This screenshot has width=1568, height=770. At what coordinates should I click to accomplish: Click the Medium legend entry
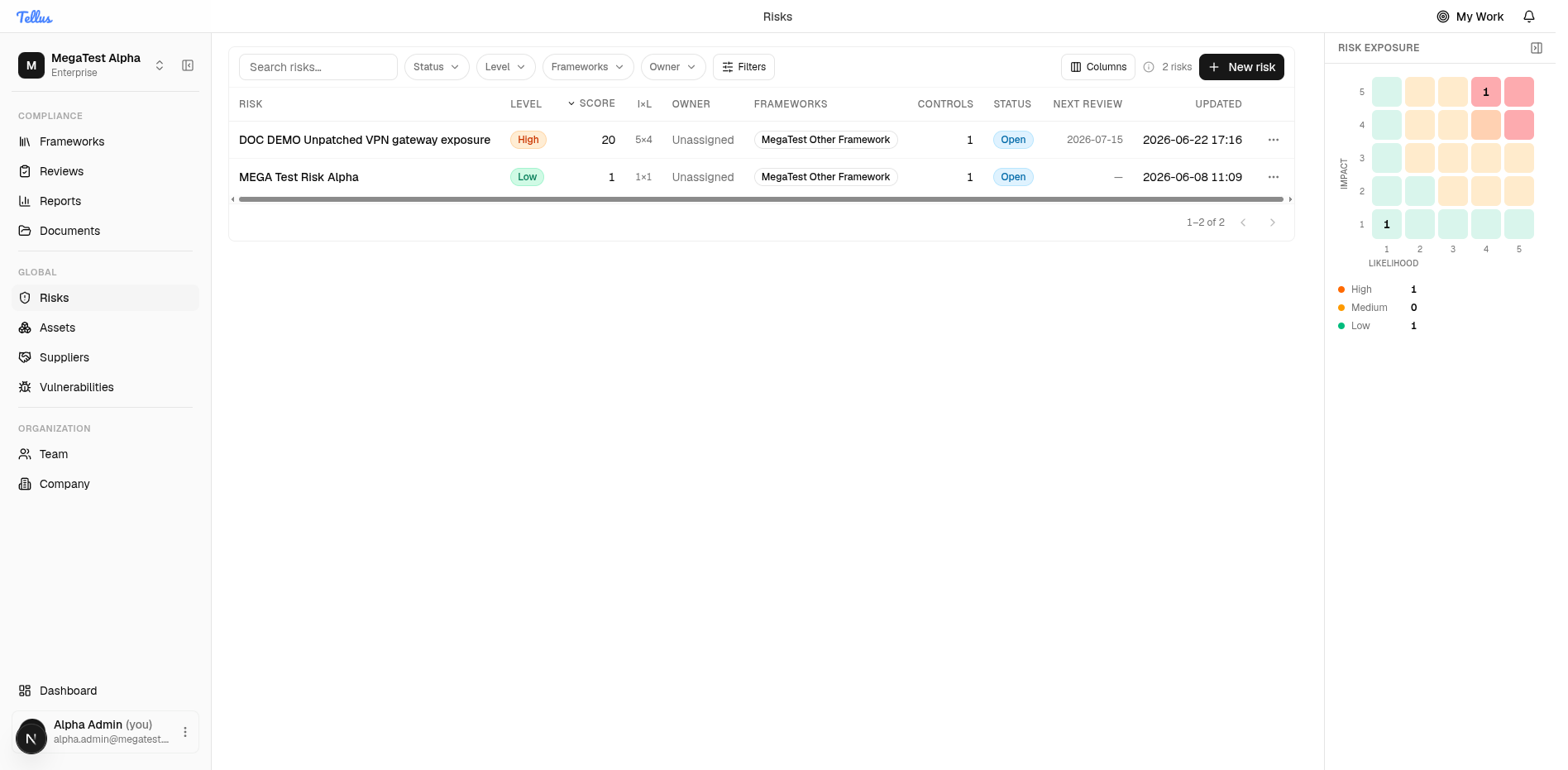tap(1377, 308)
